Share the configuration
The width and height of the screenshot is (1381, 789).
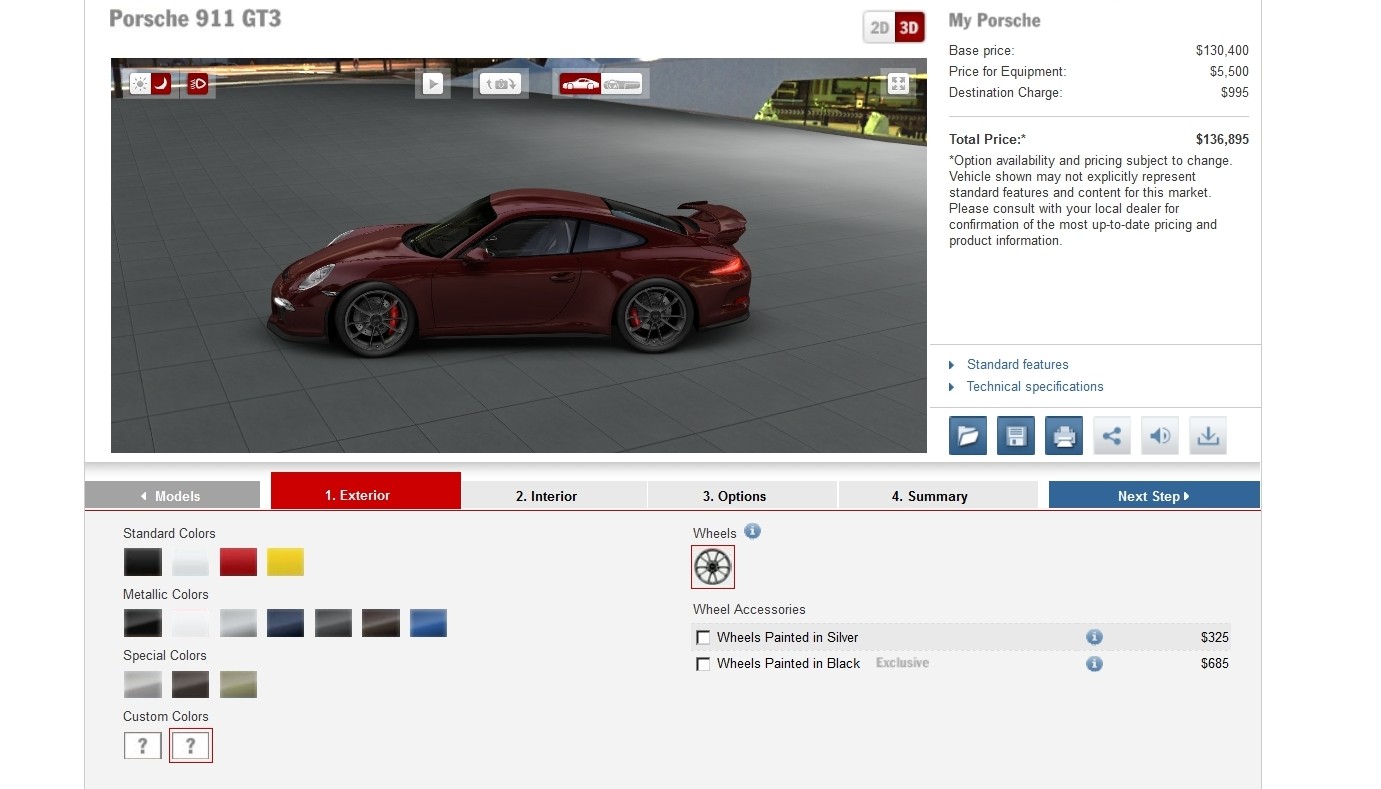coord(1112,436)
